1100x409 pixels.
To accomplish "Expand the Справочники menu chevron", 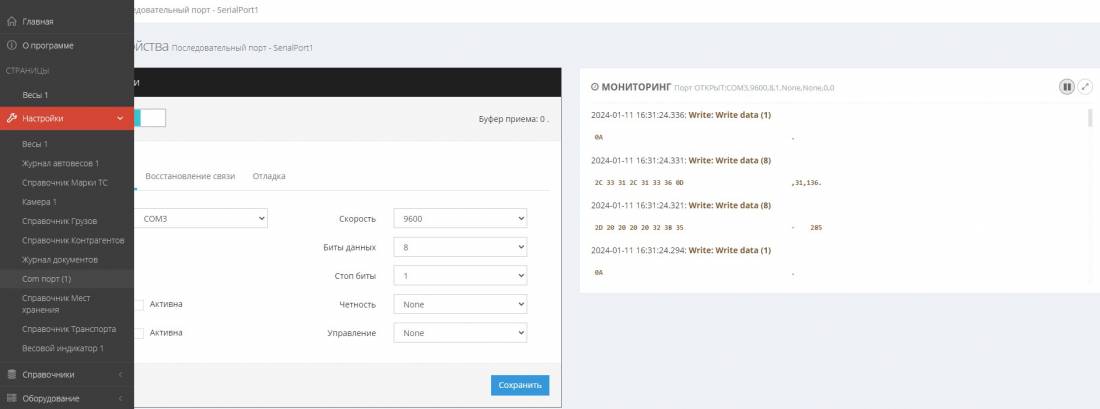I will (x=120, y=375).
